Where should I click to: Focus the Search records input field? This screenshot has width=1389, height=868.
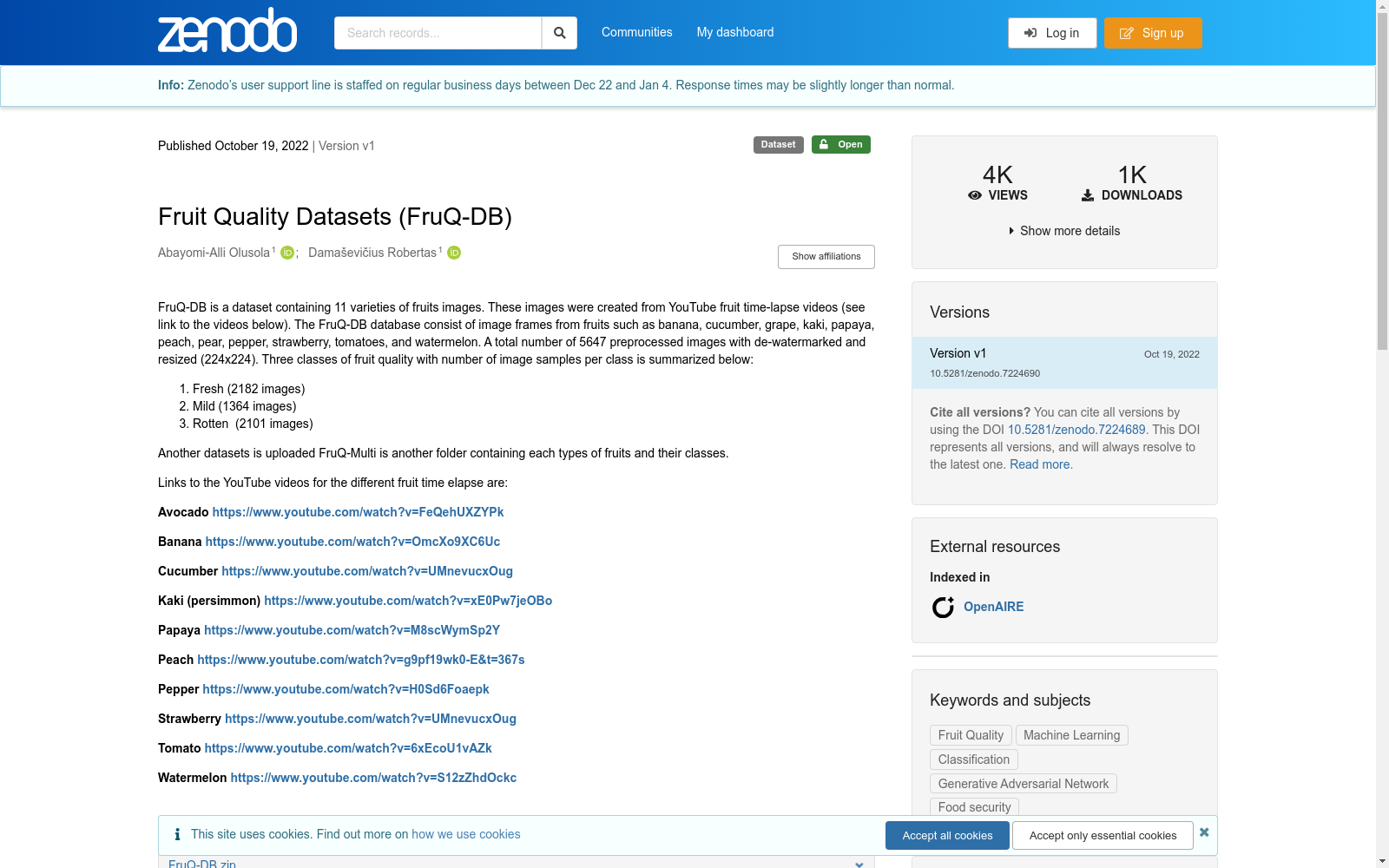coord(438,33)
